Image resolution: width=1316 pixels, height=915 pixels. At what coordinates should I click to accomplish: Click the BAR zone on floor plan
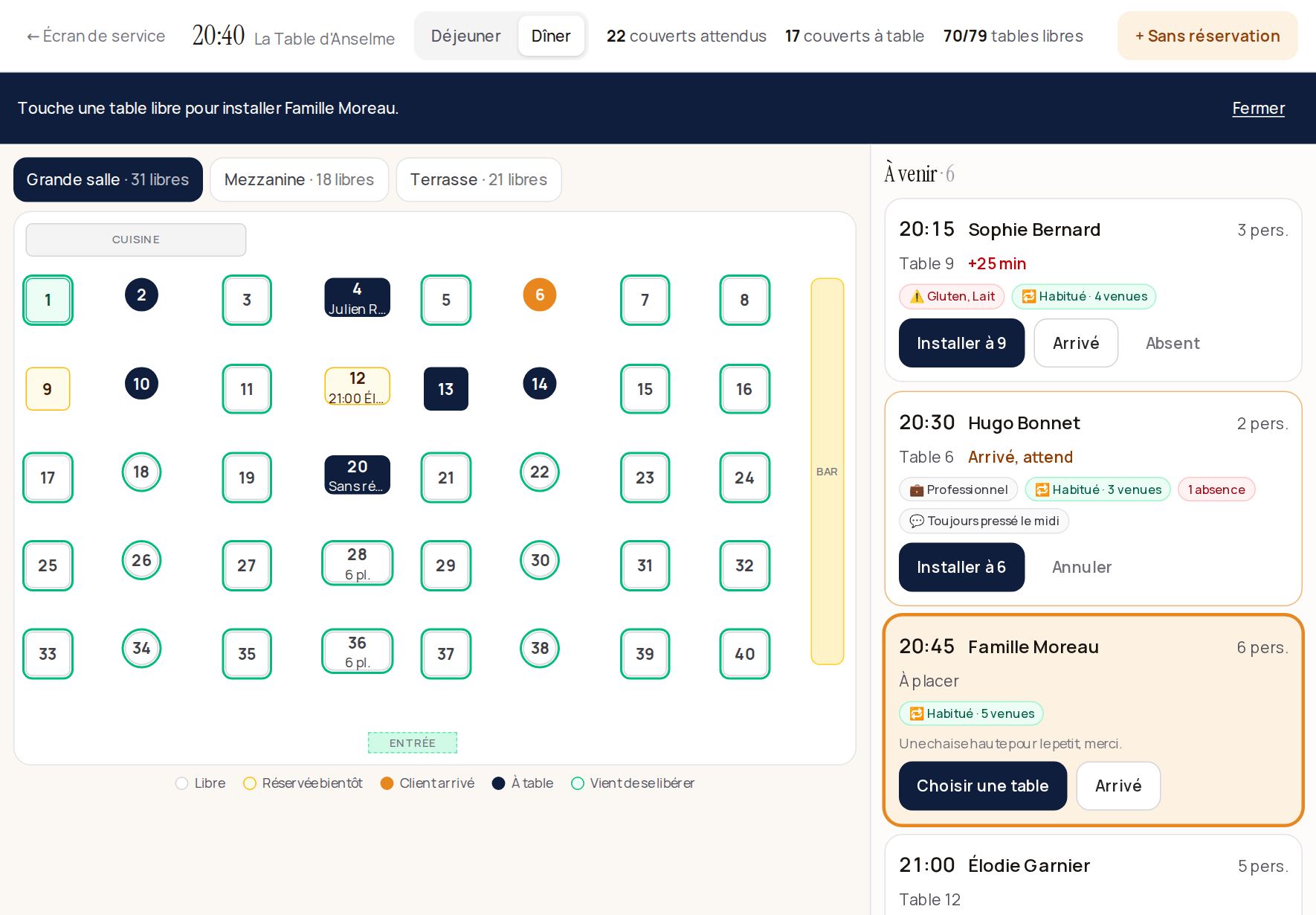827,472
